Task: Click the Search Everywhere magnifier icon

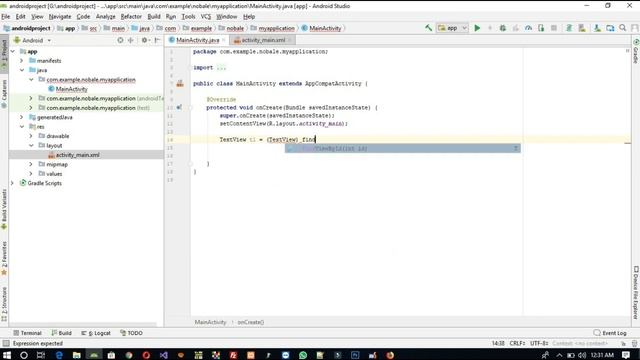Action: 622,28
